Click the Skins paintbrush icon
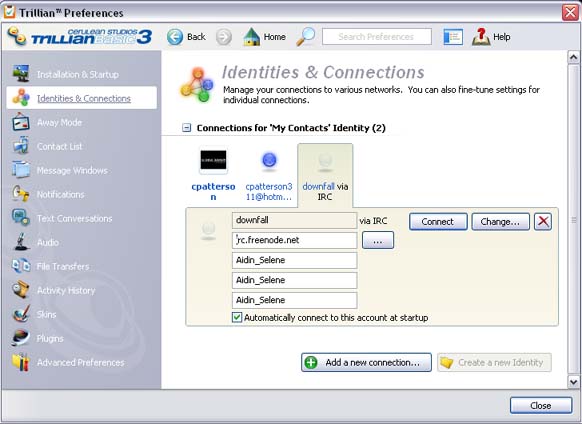 21,314
